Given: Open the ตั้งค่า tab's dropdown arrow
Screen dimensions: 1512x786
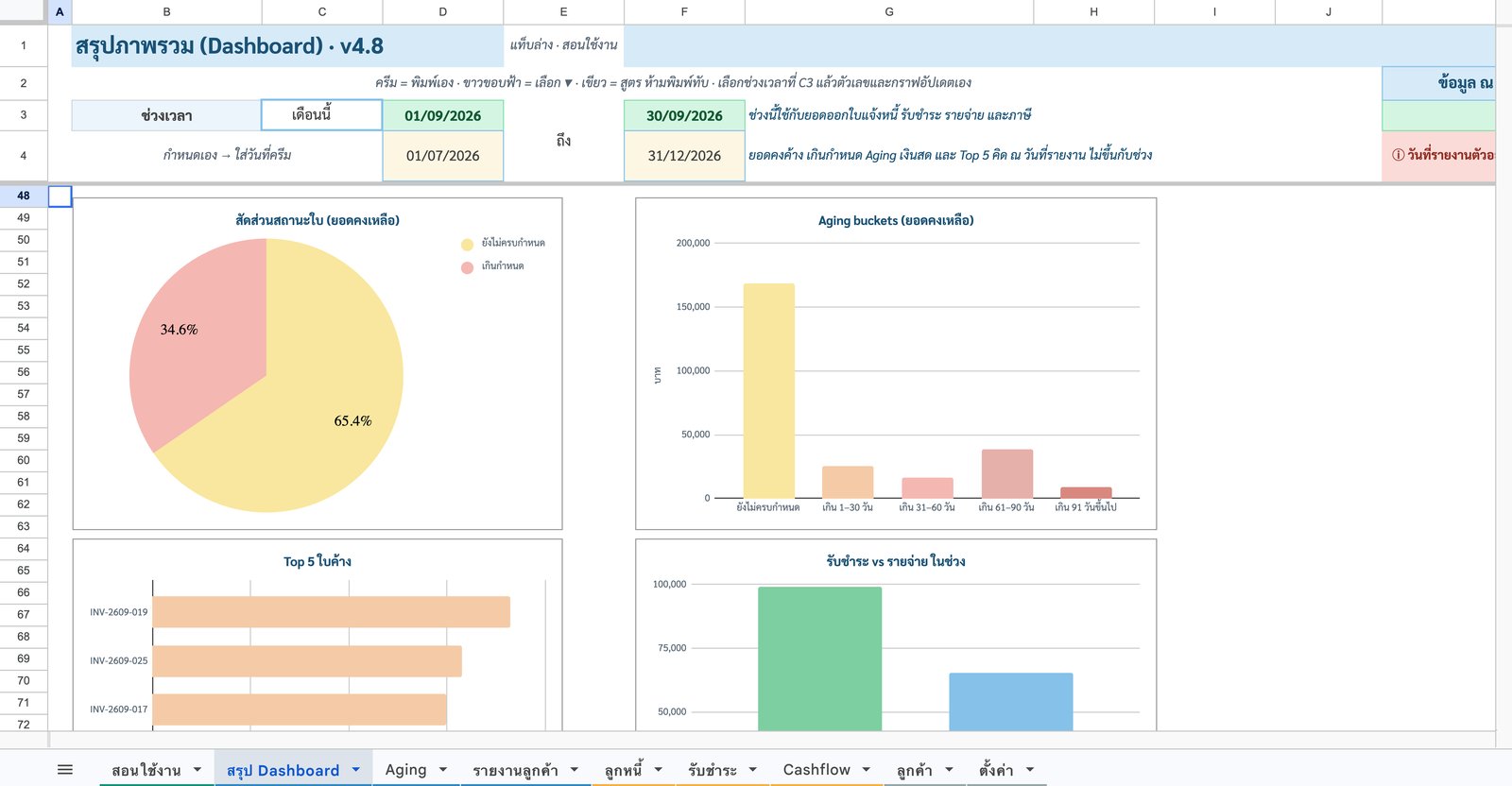Looking at the screenshot, I should tap(1030, 770).
